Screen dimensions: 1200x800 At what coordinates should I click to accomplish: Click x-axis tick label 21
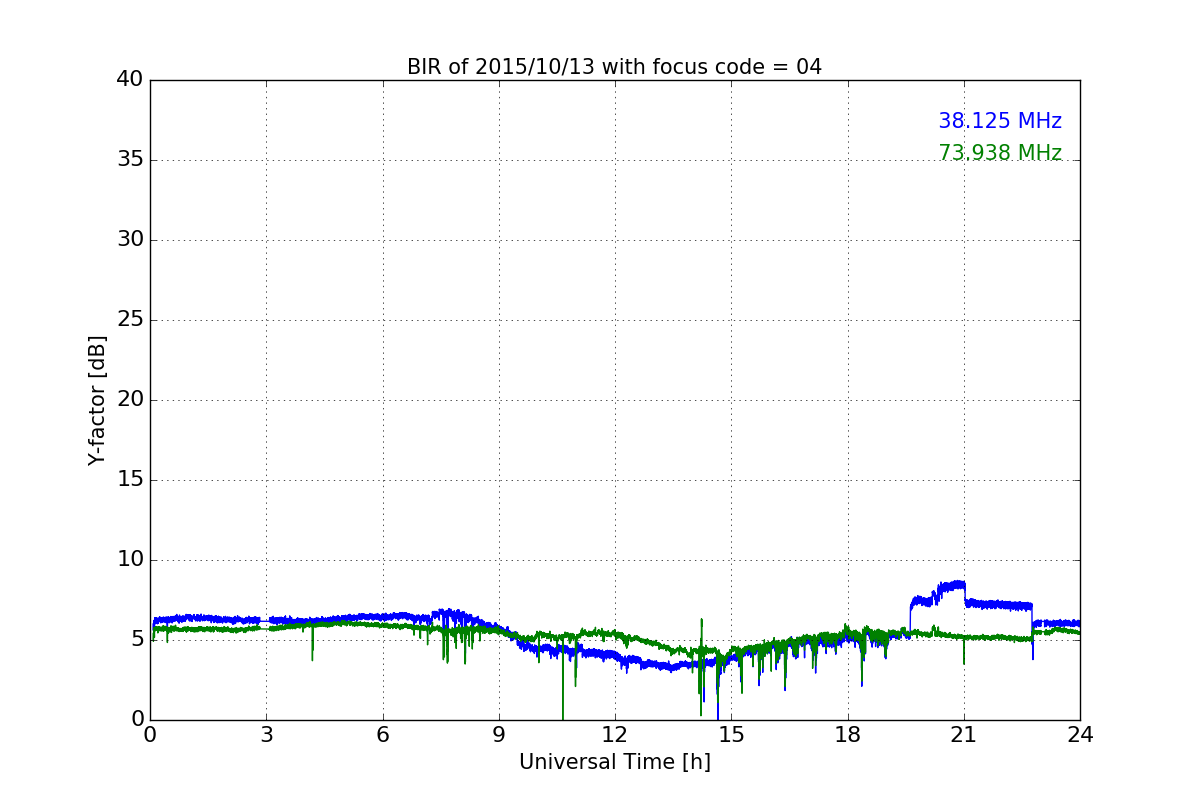pos(964,735)
